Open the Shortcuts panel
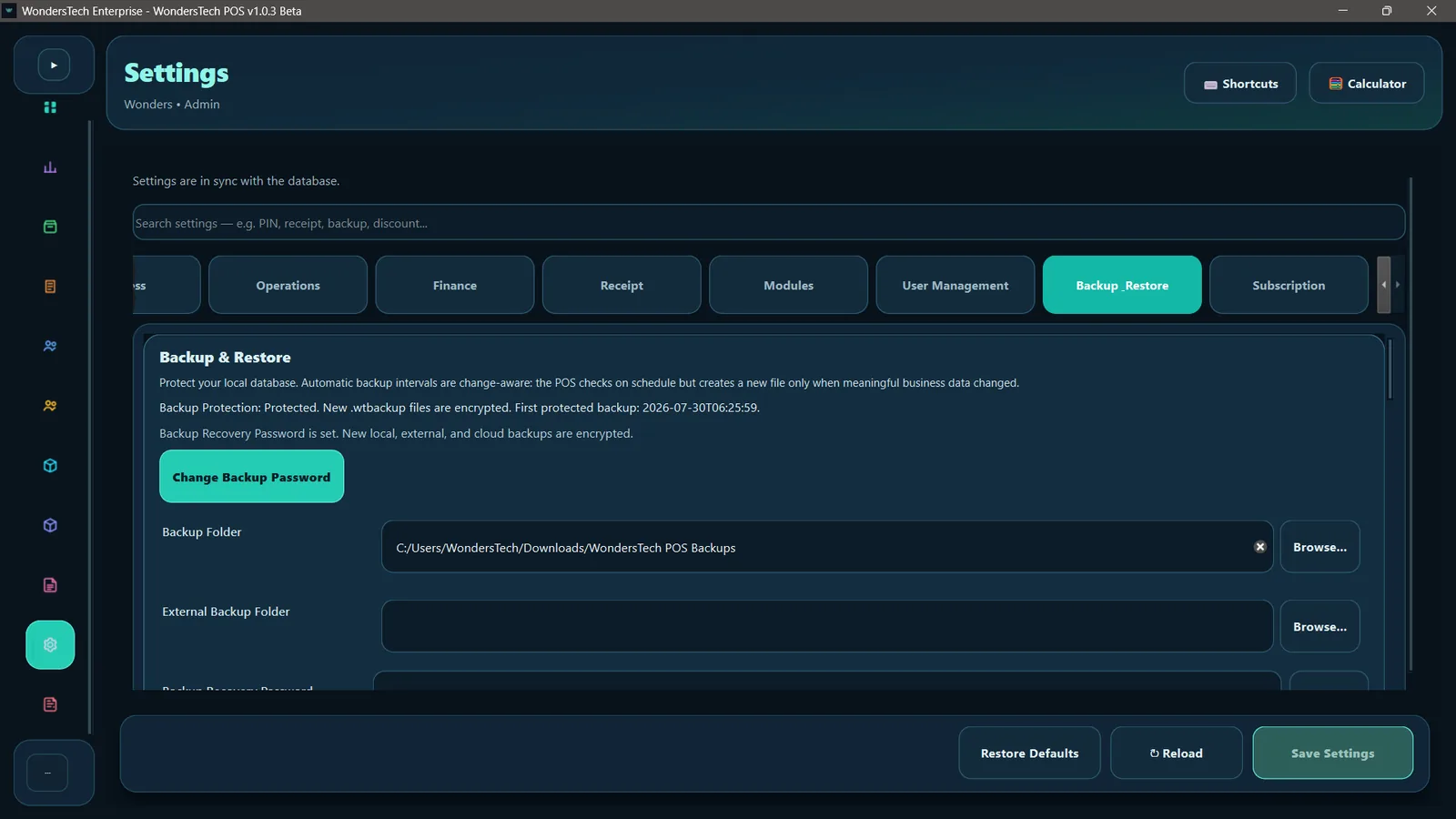This screenshot has height=819, width=1456. point(1240,83)
